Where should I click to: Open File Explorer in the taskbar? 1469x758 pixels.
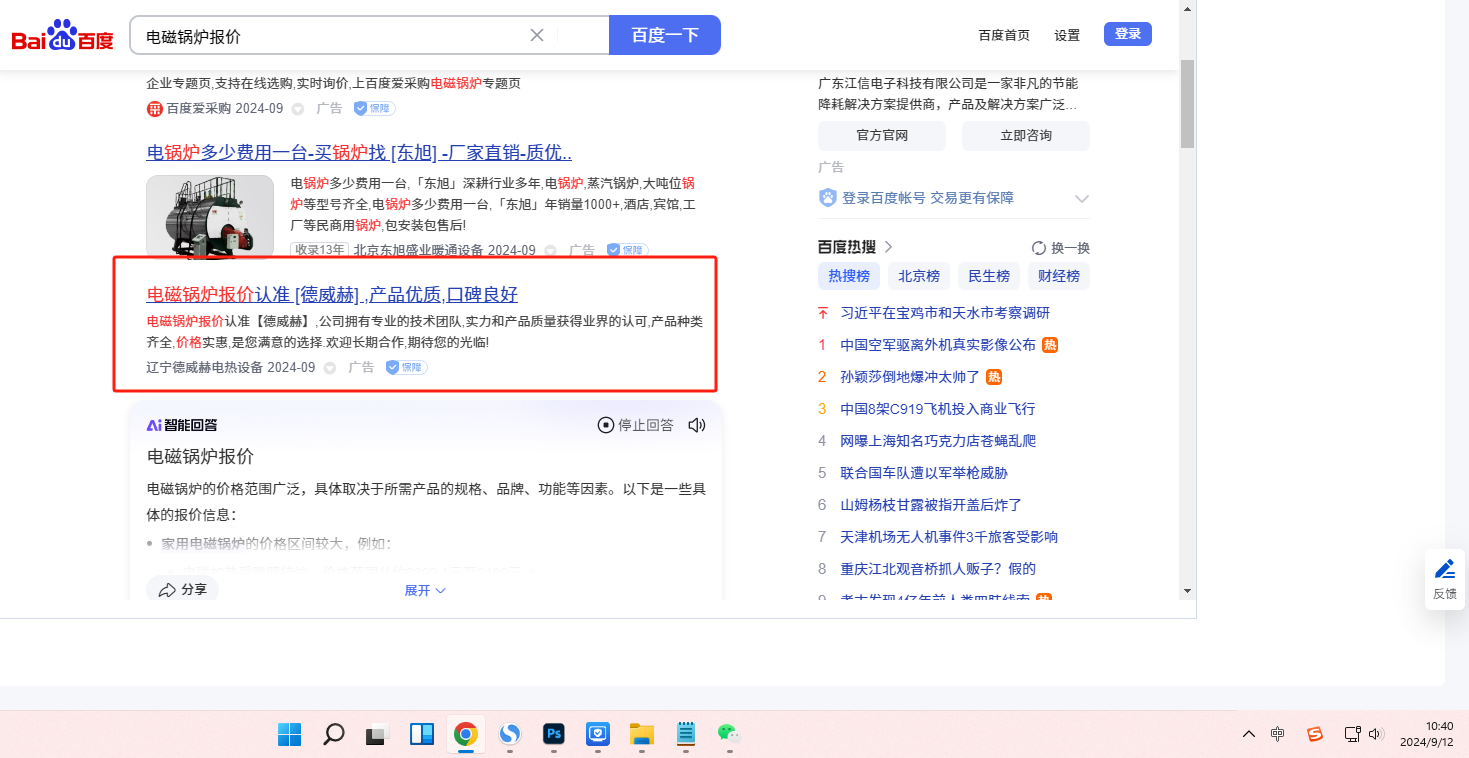pos(641,734)
